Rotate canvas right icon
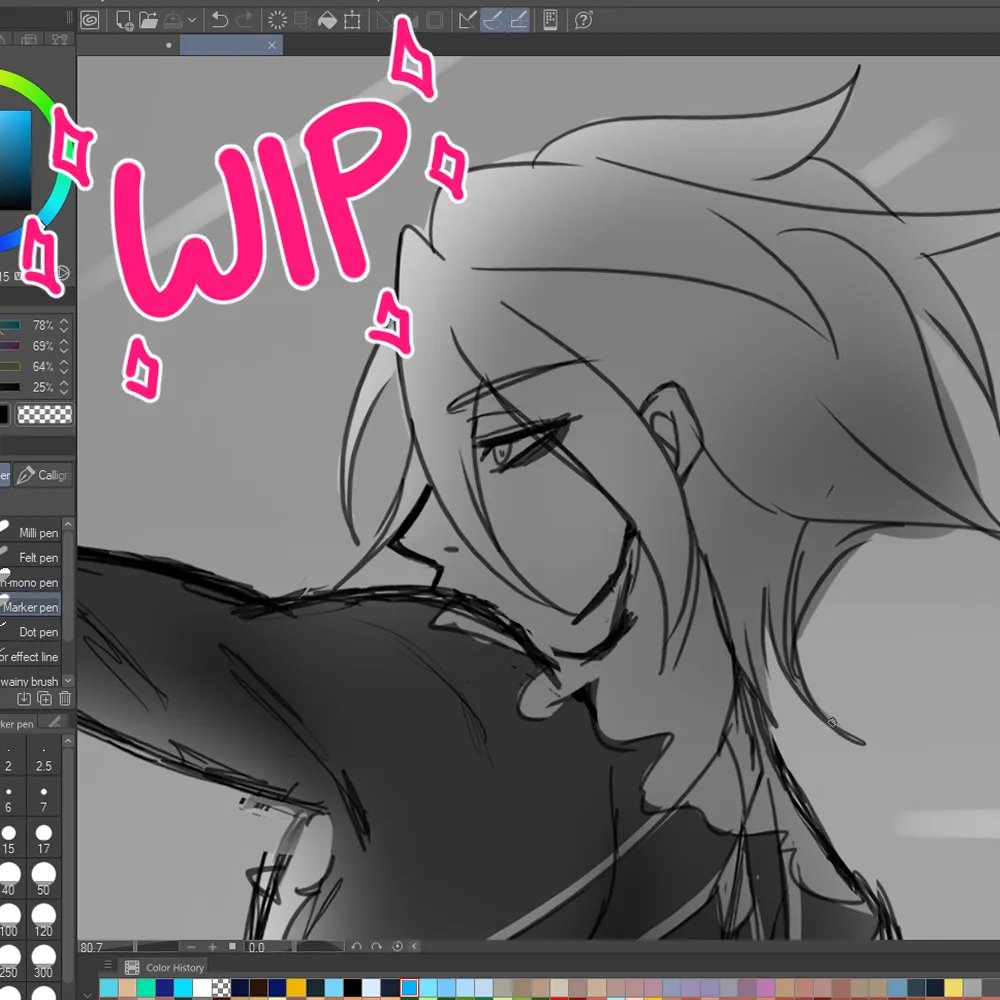Image resolution: width=1000 pixels, height=1000 pixels. click(376, 946)
